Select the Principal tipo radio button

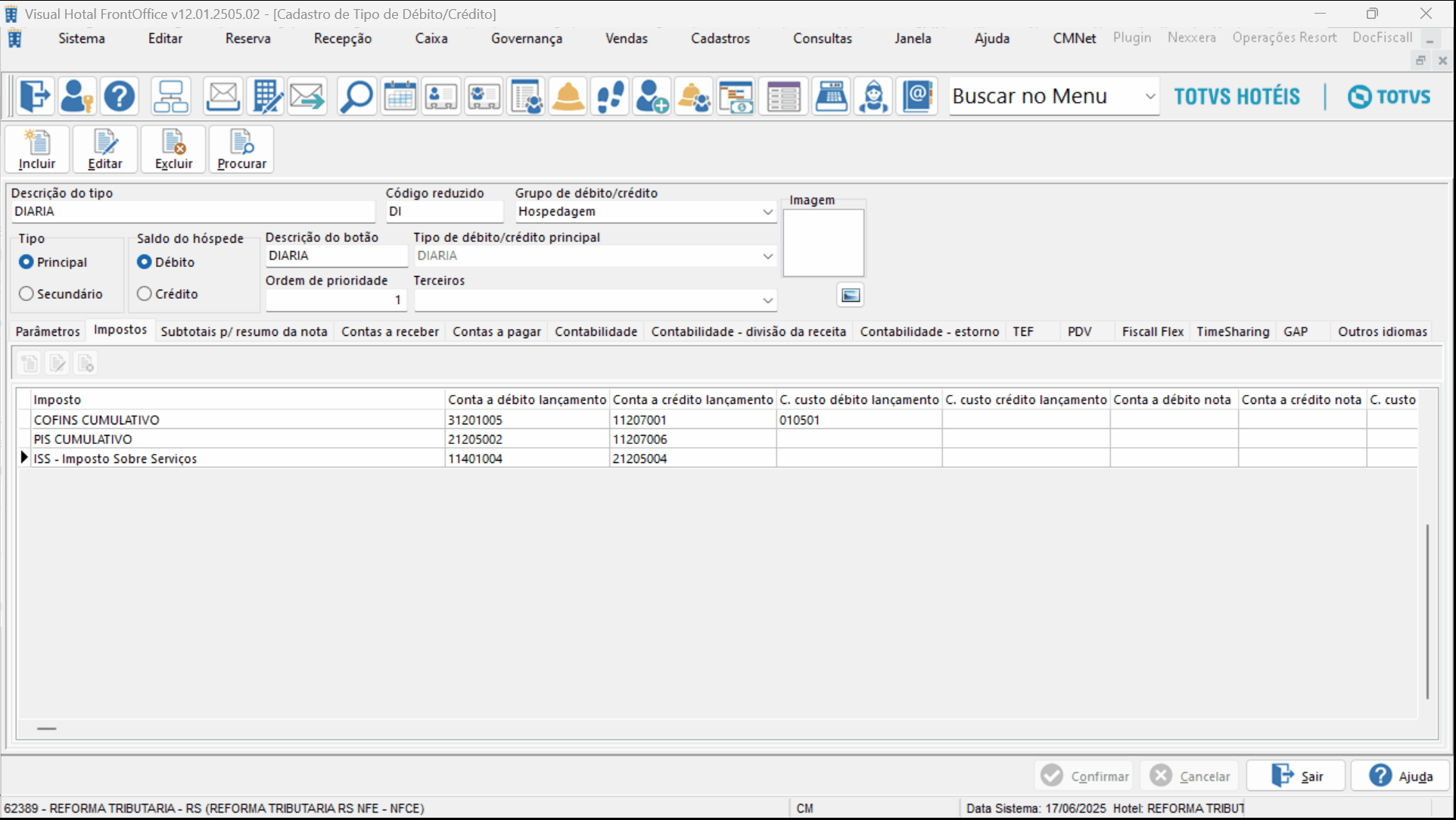coord(27,262)
